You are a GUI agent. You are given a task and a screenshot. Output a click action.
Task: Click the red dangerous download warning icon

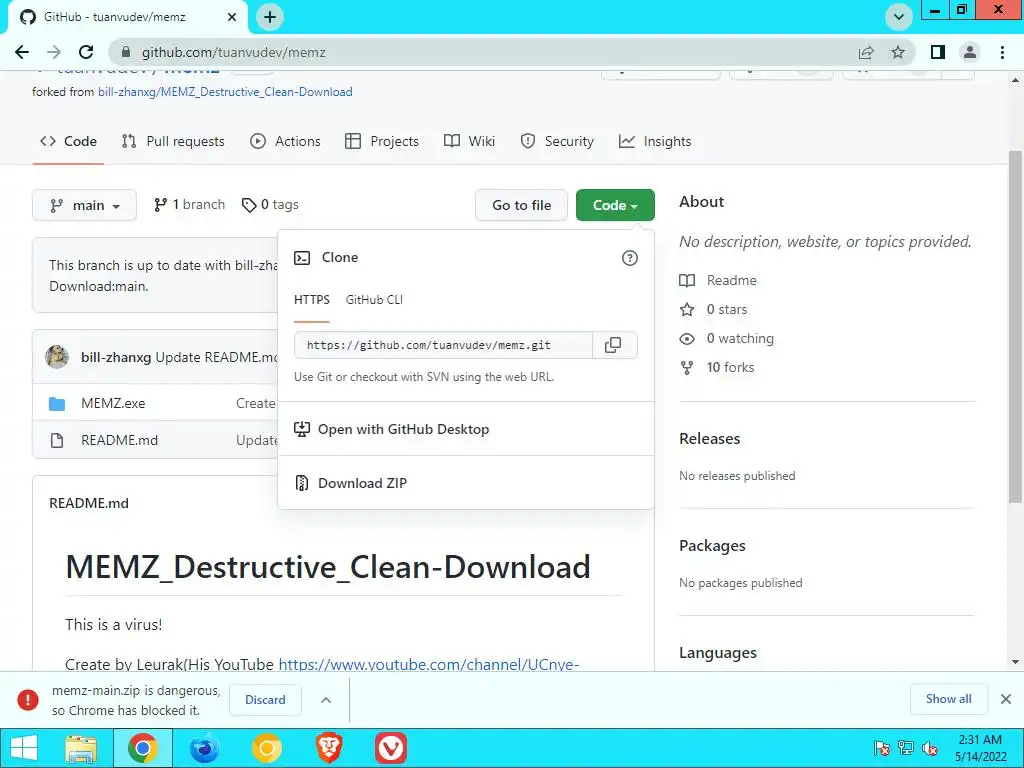(27, 699)
